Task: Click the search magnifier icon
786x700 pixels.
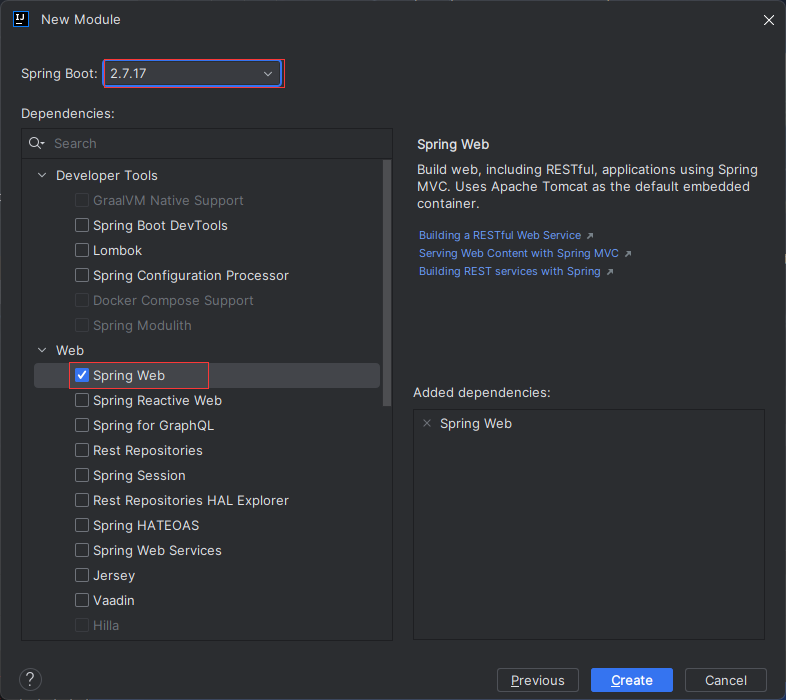Action: click(36, 143)
